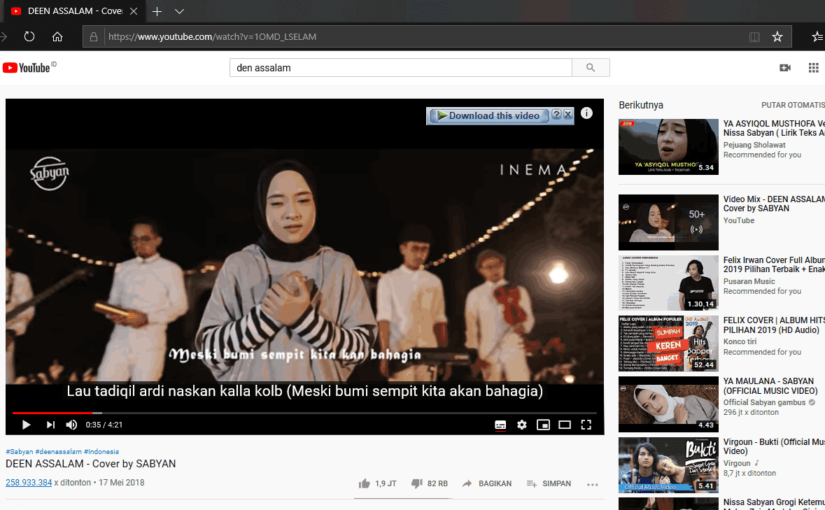825x510 pixels.
Task: Toggle subtitles captions button
Action: (500, 425)
